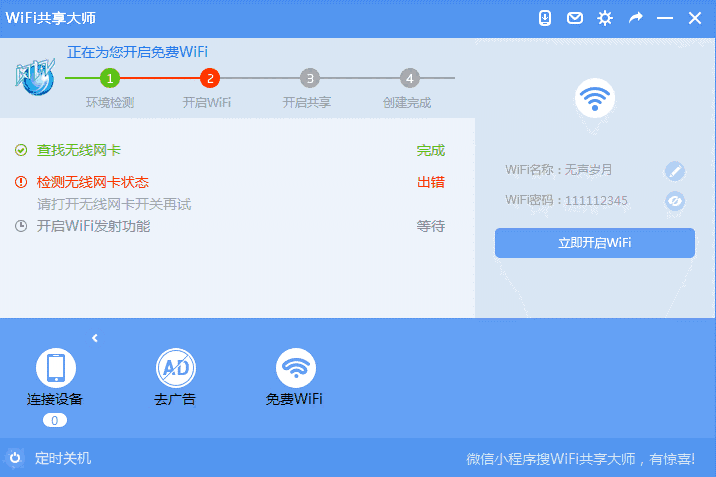716x477 pixels.
Task: Click the 微信小程序搜WiFi共享大师 promo link
Action: pyautogui.click(x=580, y=459)
